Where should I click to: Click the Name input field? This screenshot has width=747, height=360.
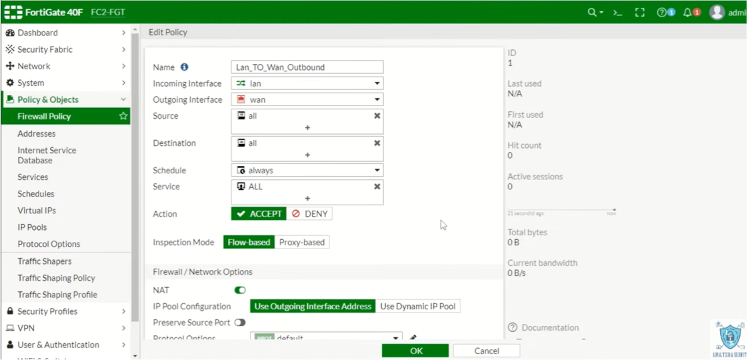[307, 67]
